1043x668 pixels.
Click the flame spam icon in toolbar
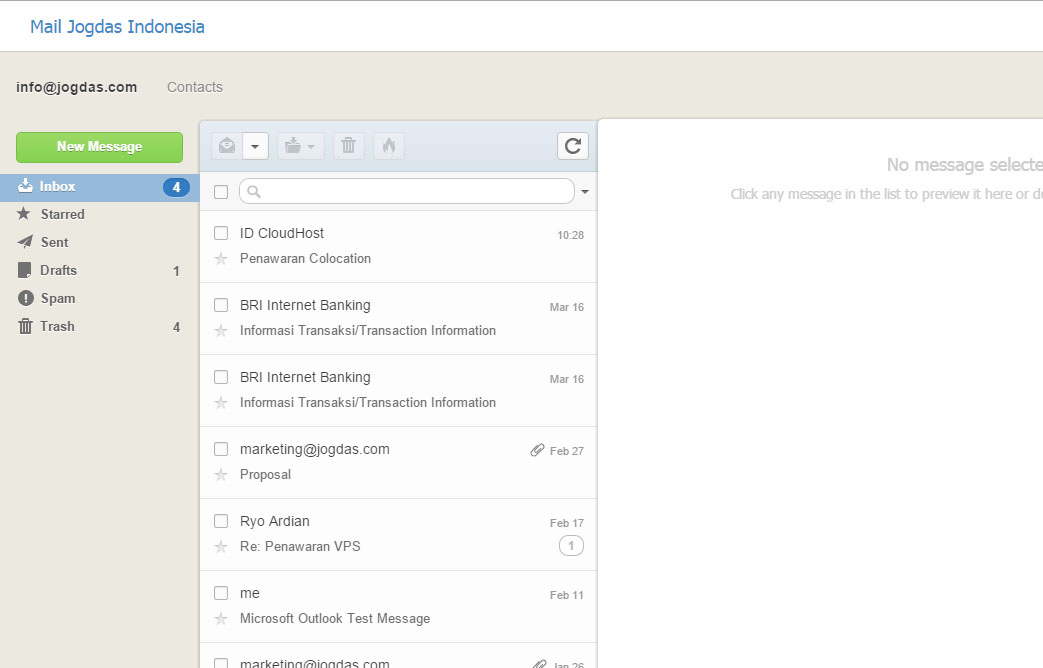(389, 146)
